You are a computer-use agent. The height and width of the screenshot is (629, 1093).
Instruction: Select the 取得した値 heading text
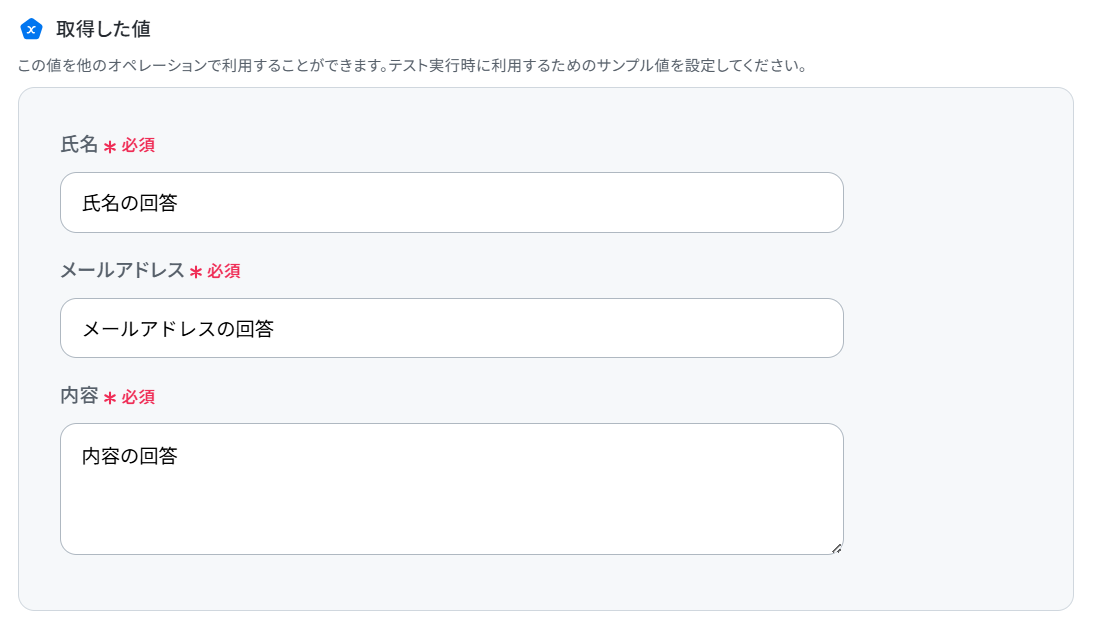[103, 29]
